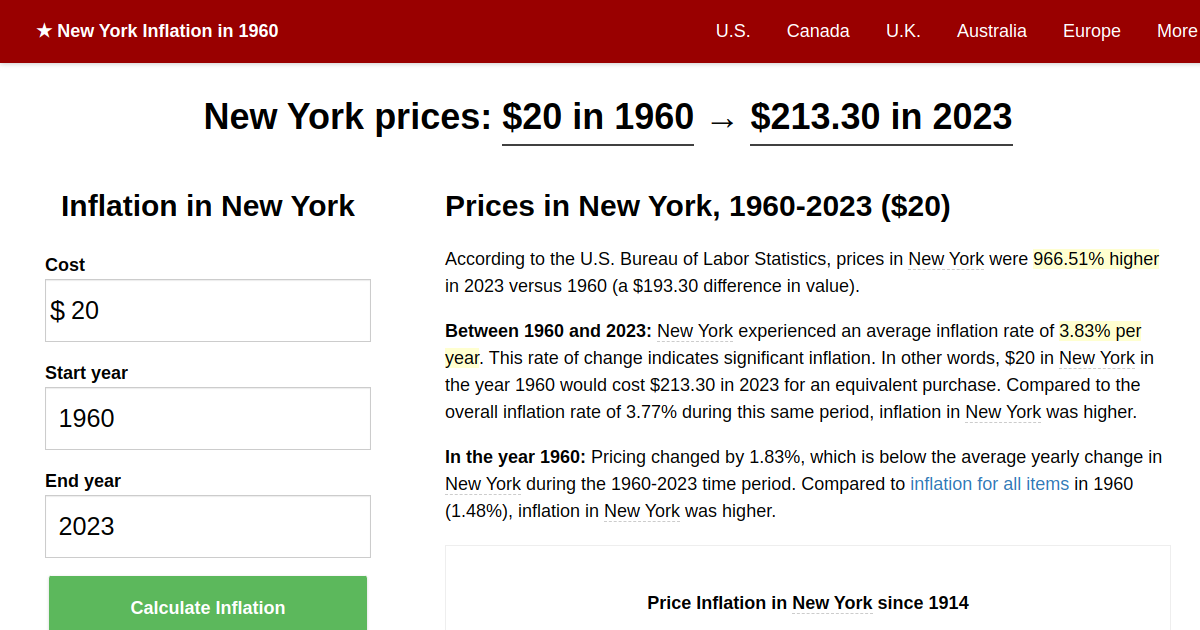Click the "New York Inflation in 1960" site title
Viewport: 1200px width, 630px height.
click(168, 30)
